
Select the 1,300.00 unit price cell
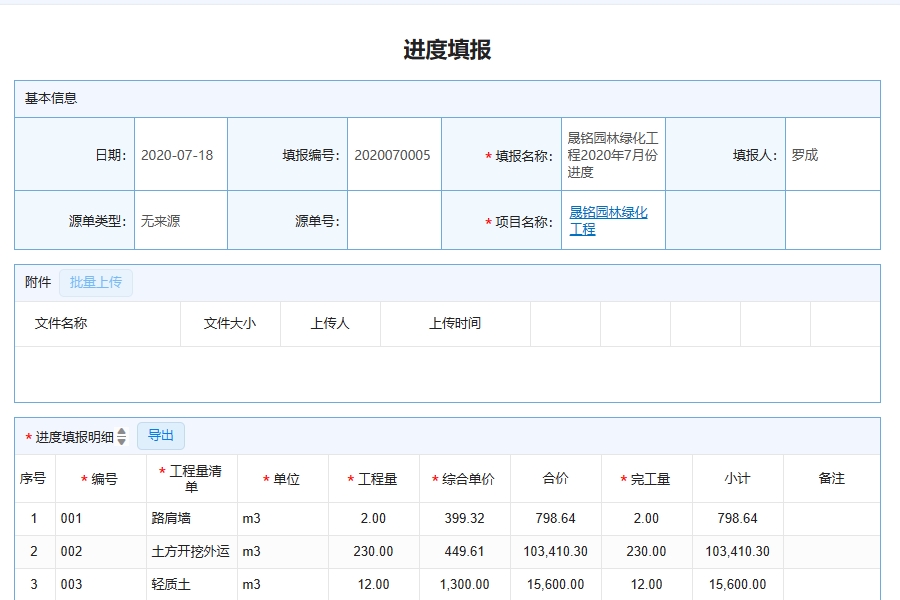coord(464,584)
